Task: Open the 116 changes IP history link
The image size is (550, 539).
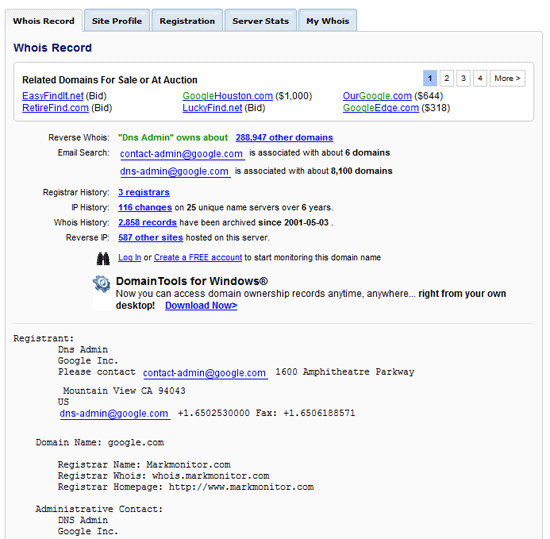Action: (145, 207)
